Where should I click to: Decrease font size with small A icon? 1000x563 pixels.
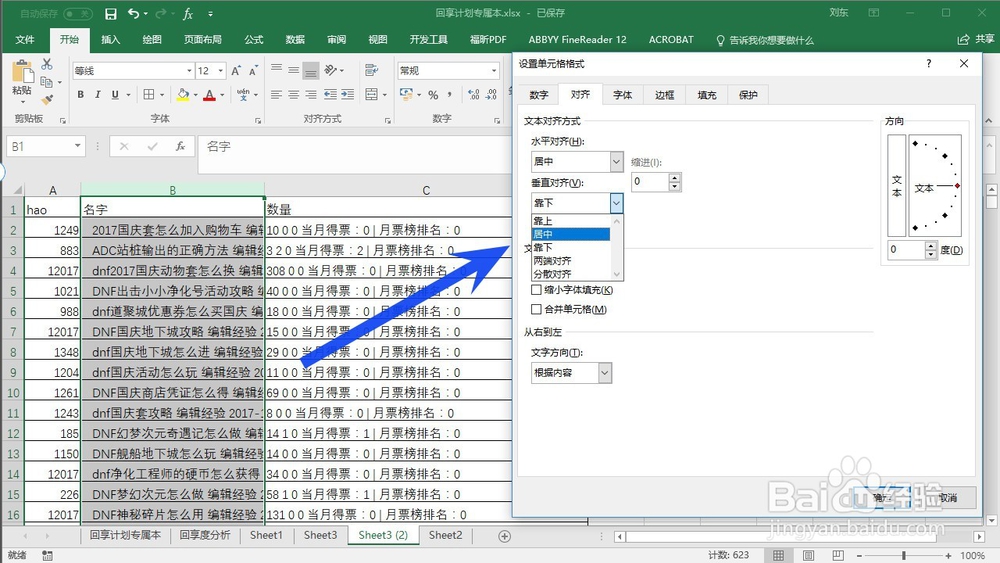[253, 71]
